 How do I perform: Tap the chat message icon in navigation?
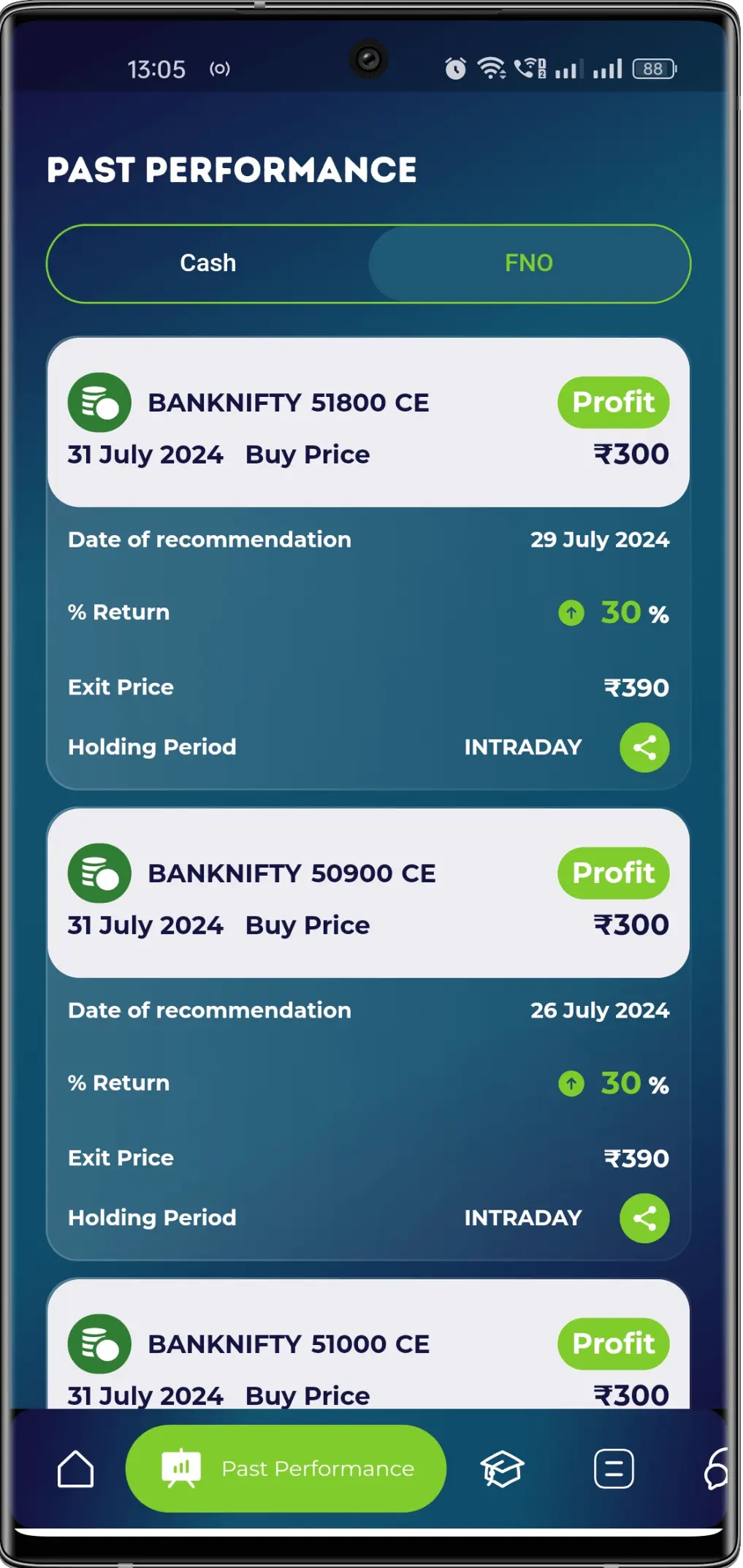click(614, 1469)
